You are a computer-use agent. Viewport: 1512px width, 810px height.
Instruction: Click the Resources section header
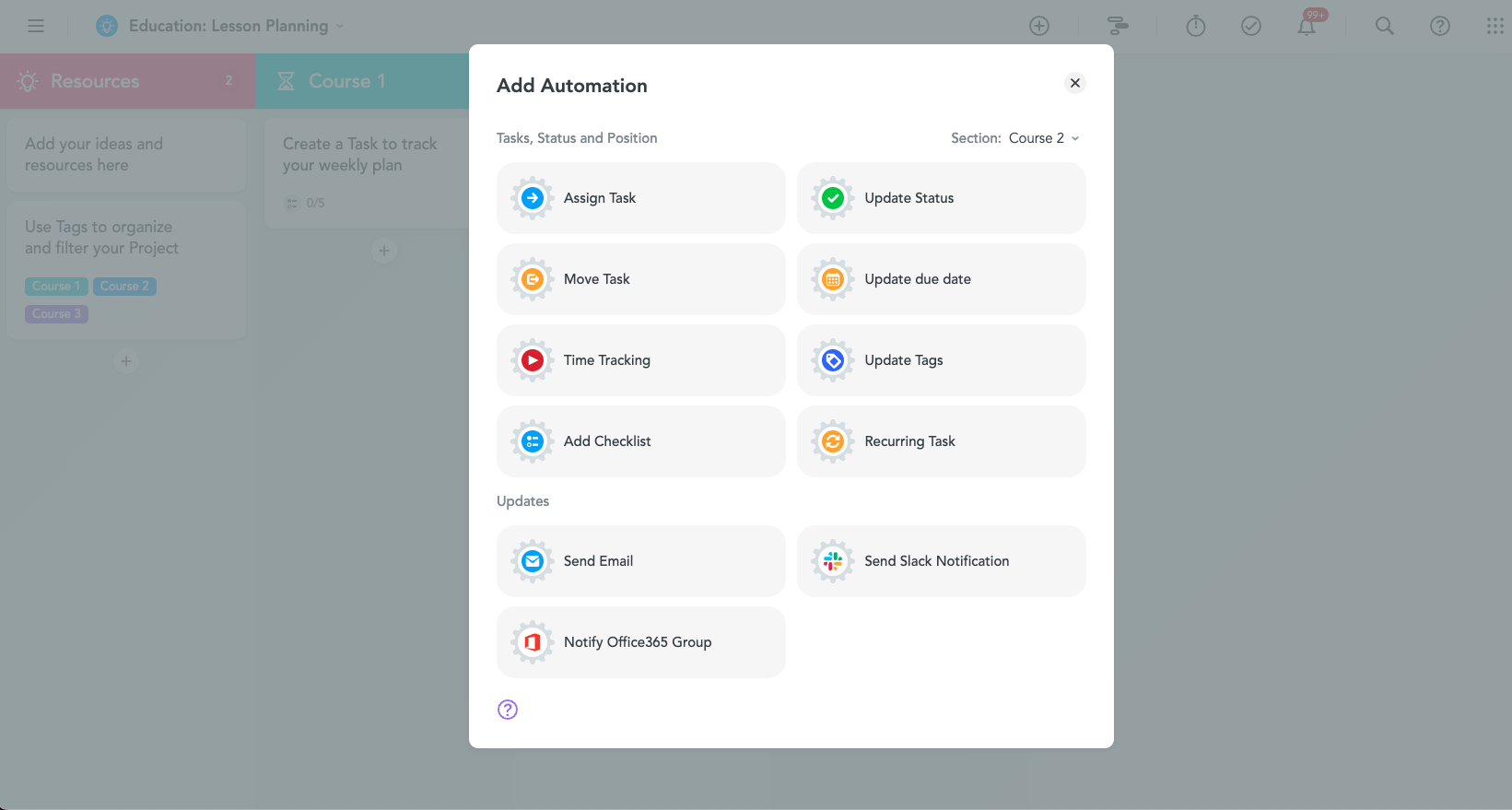(x=127, y=81)
